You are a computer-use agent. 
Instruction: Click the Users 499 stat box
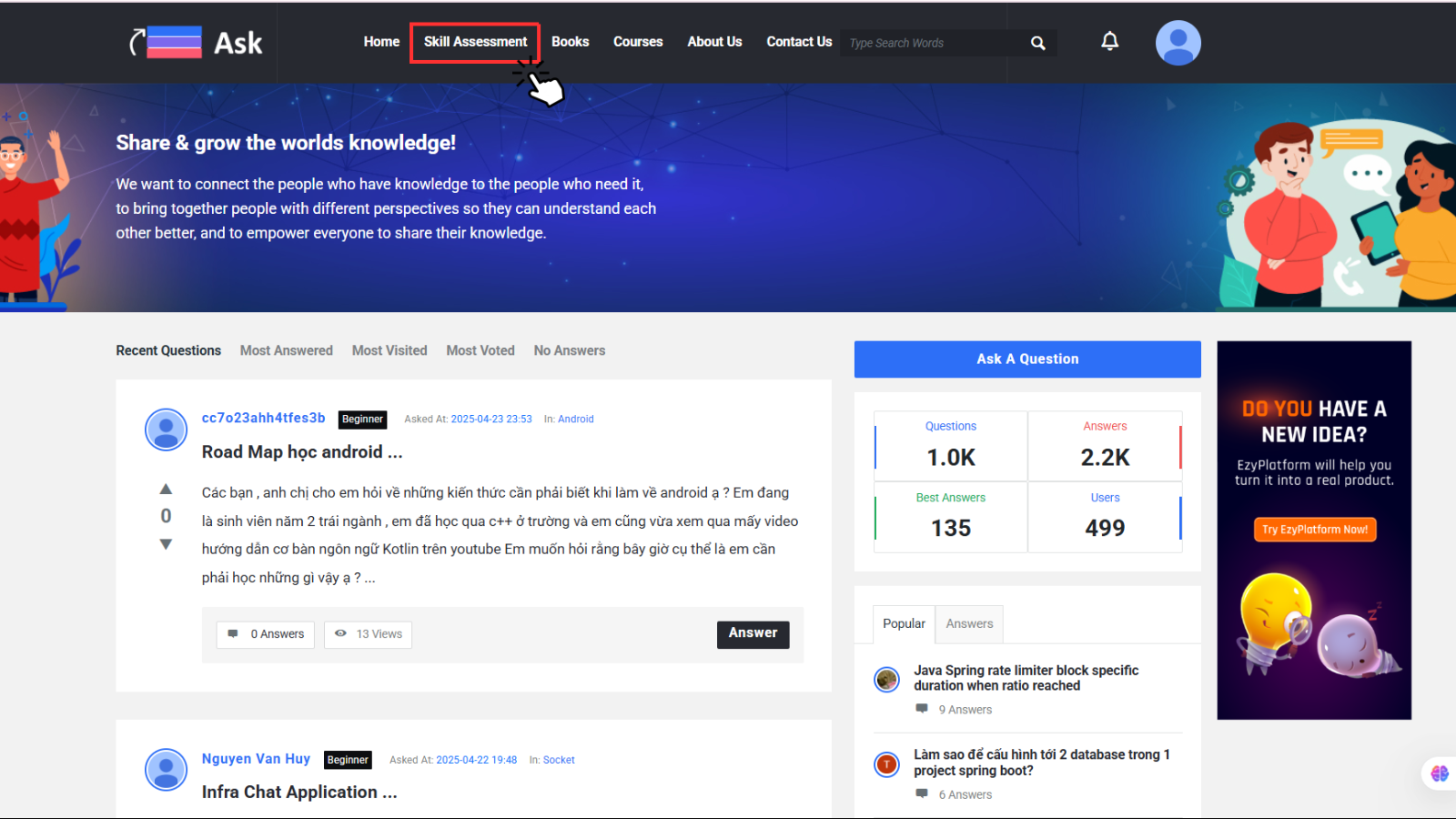coord(1105,517)
